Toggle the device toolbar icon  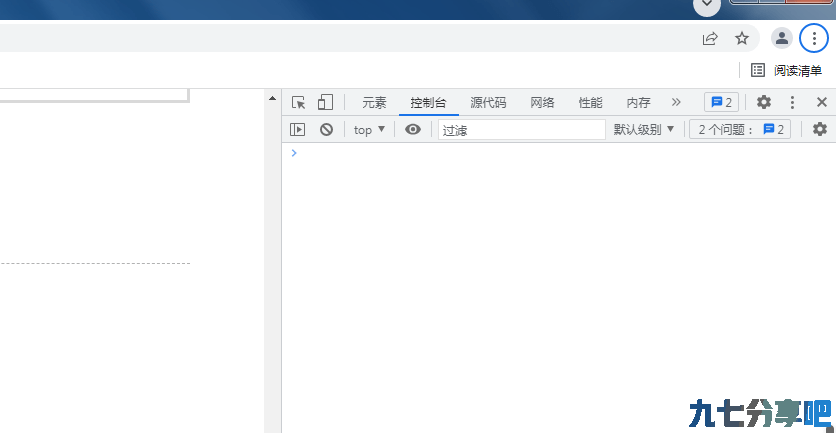pos(325,102)
